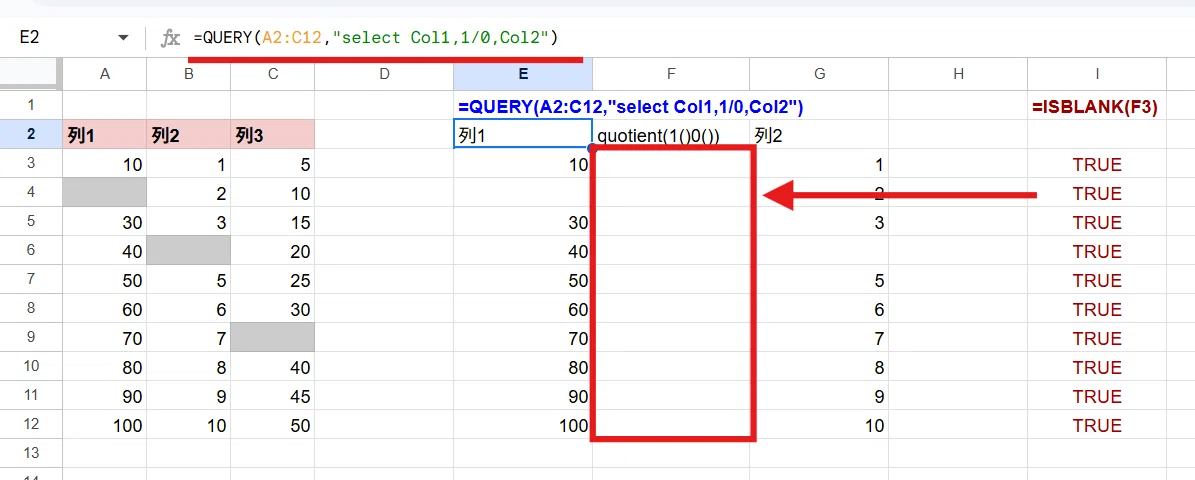Click cell A2 labeled 列1

[104, 135]
